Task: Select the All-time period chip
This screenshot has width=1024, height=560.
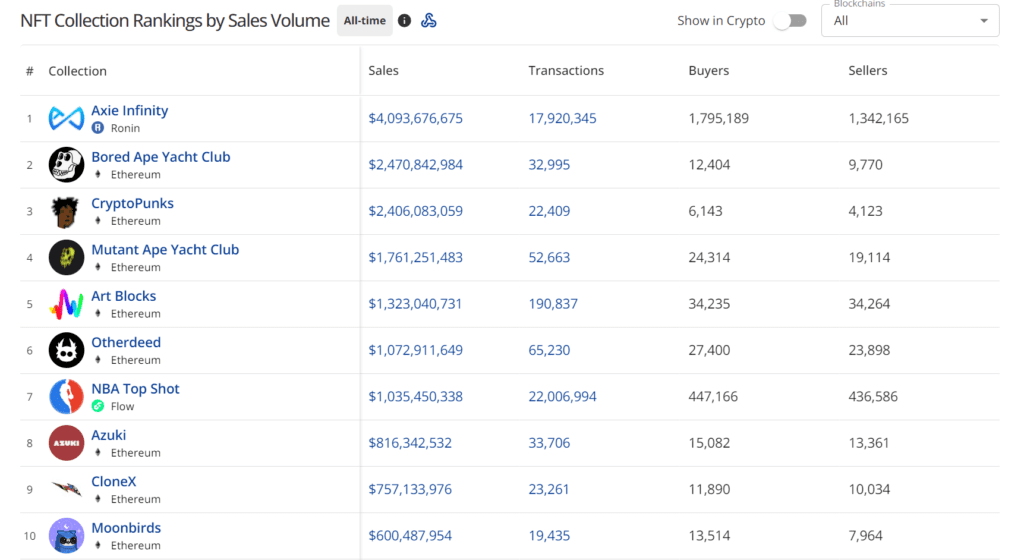Action: pos(364,21)
